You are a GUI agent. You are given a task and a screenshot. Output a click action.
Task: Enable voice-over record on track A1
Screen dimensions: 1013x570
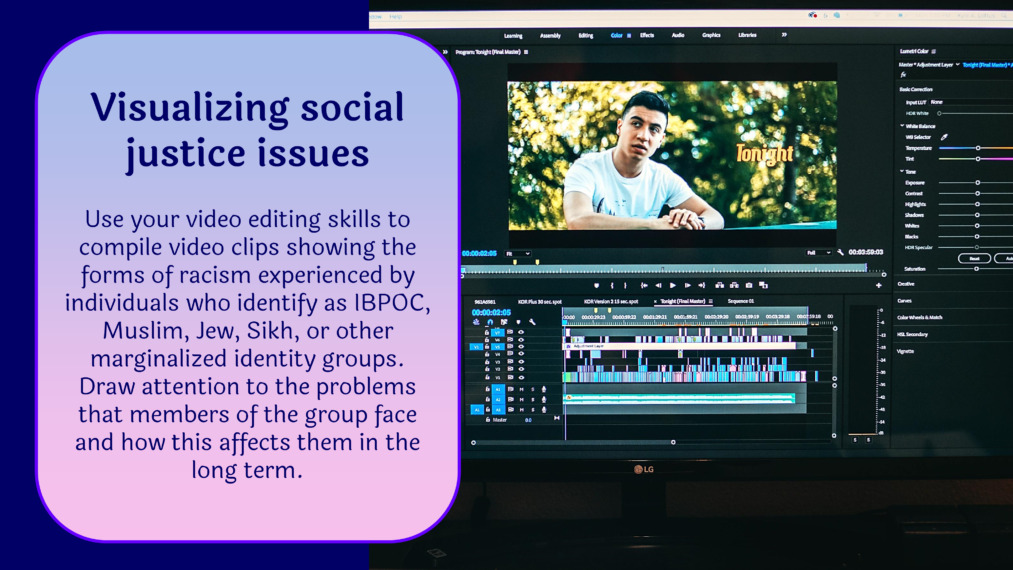tap(544, 389)
